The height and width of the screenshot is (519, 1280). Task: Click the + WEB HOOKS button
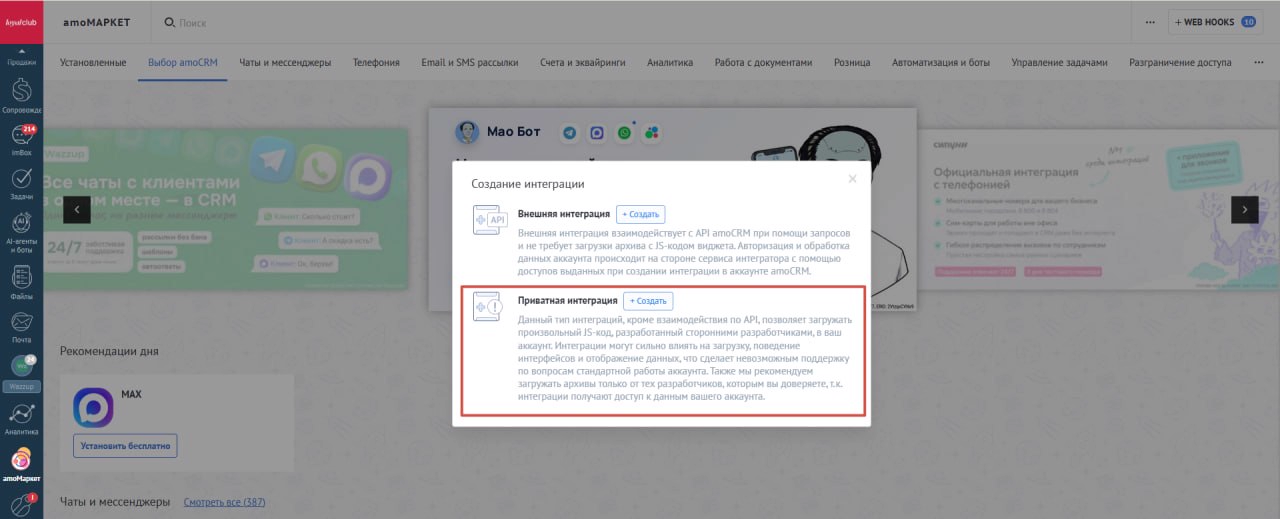(1216, 22)
